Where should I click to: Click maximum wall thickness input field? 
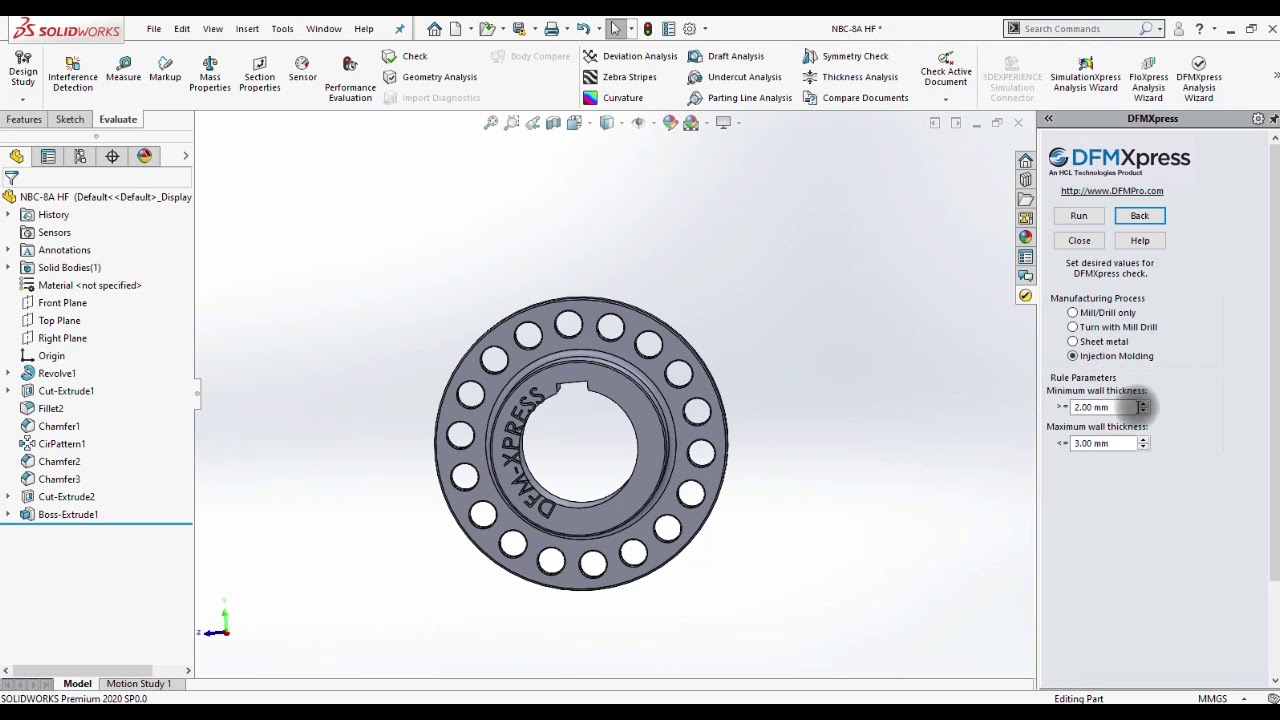point(1103,443)
